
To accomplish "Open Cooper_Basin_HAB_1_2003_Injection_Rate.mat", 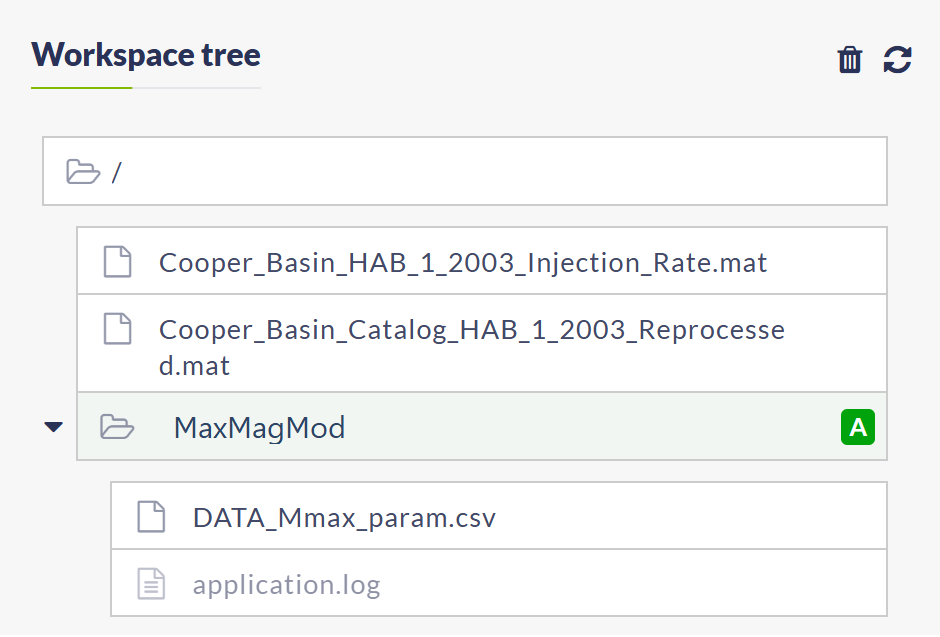I will [463, 263].
